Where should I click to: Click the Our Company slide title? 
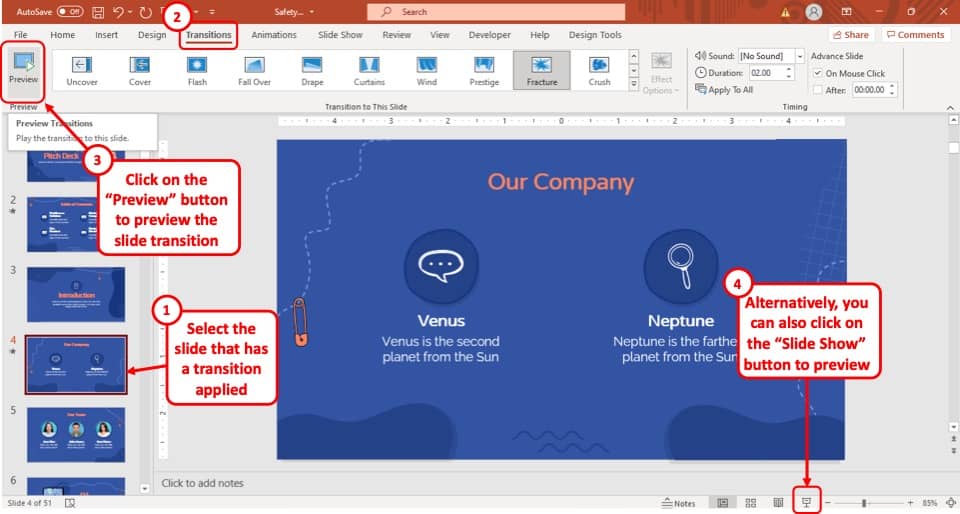(561, 182)
